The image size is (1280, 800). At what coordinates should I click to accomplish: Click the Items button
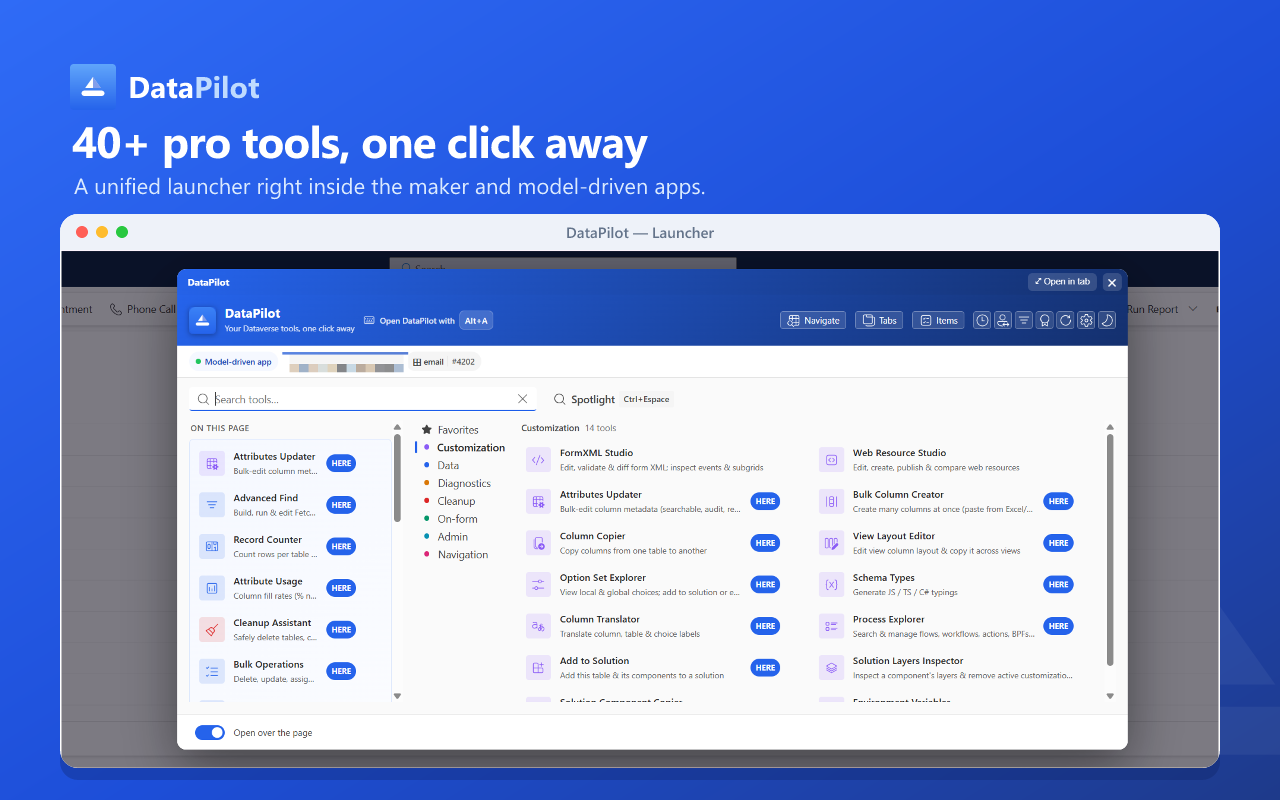[x=938, y=320]
